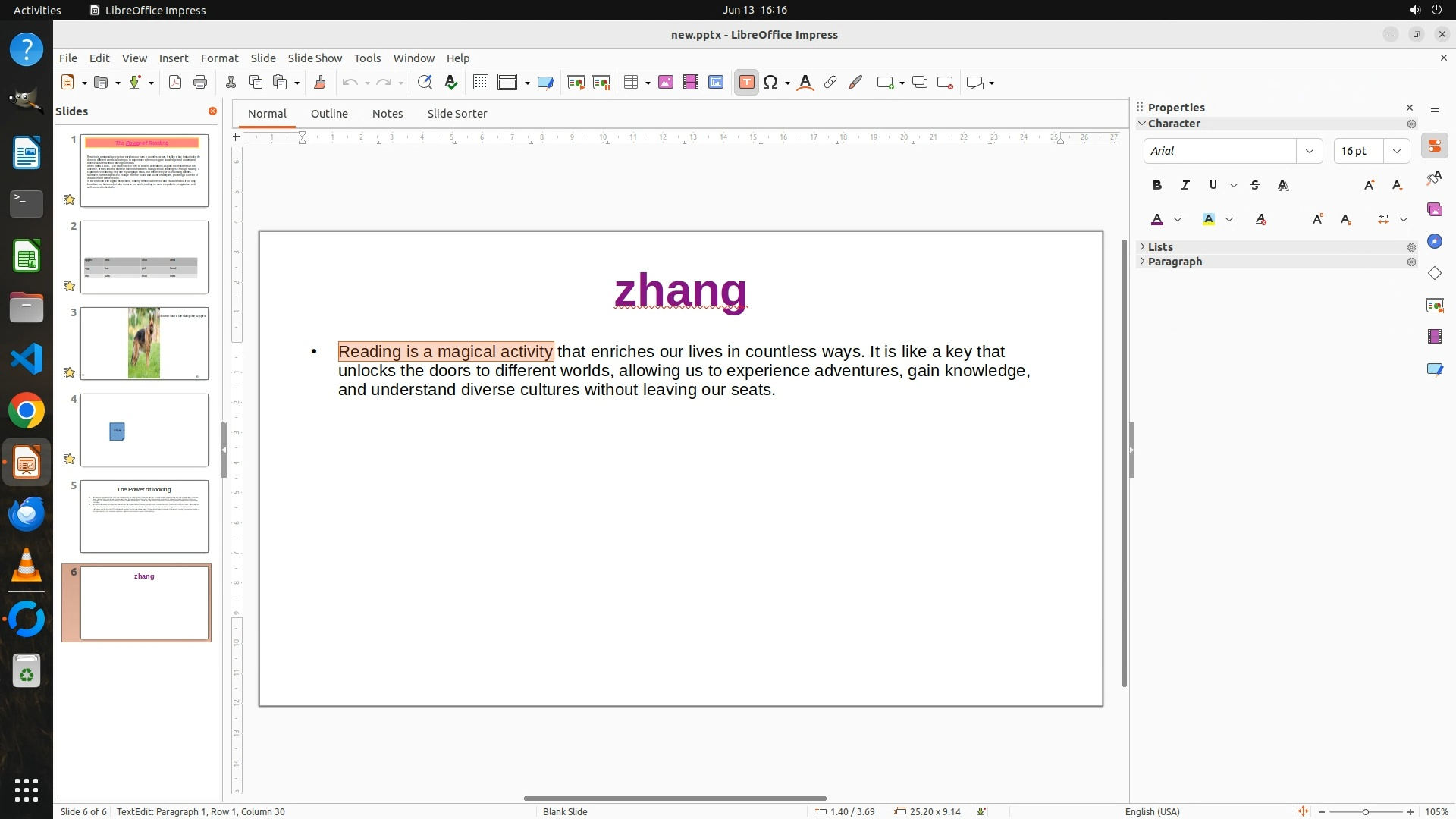Click the Insert Hyperlink icon

click(x=830, y=83)
